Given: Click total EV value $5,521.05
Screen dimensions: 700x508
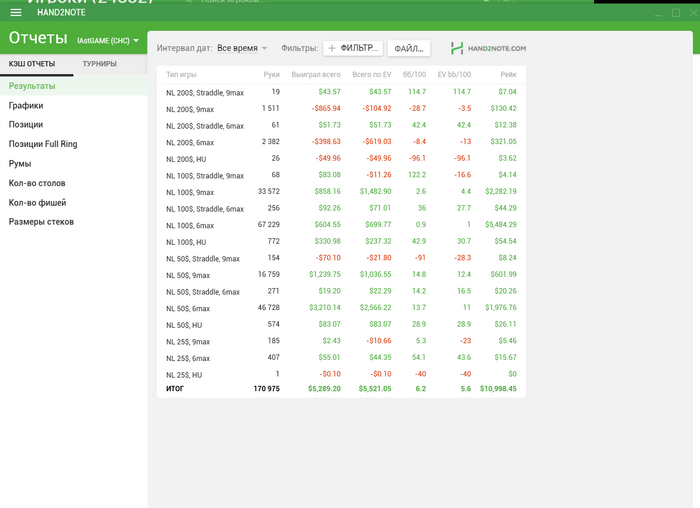Looking at the screenshot, I should pyautogui.click(x=375, y=389).
